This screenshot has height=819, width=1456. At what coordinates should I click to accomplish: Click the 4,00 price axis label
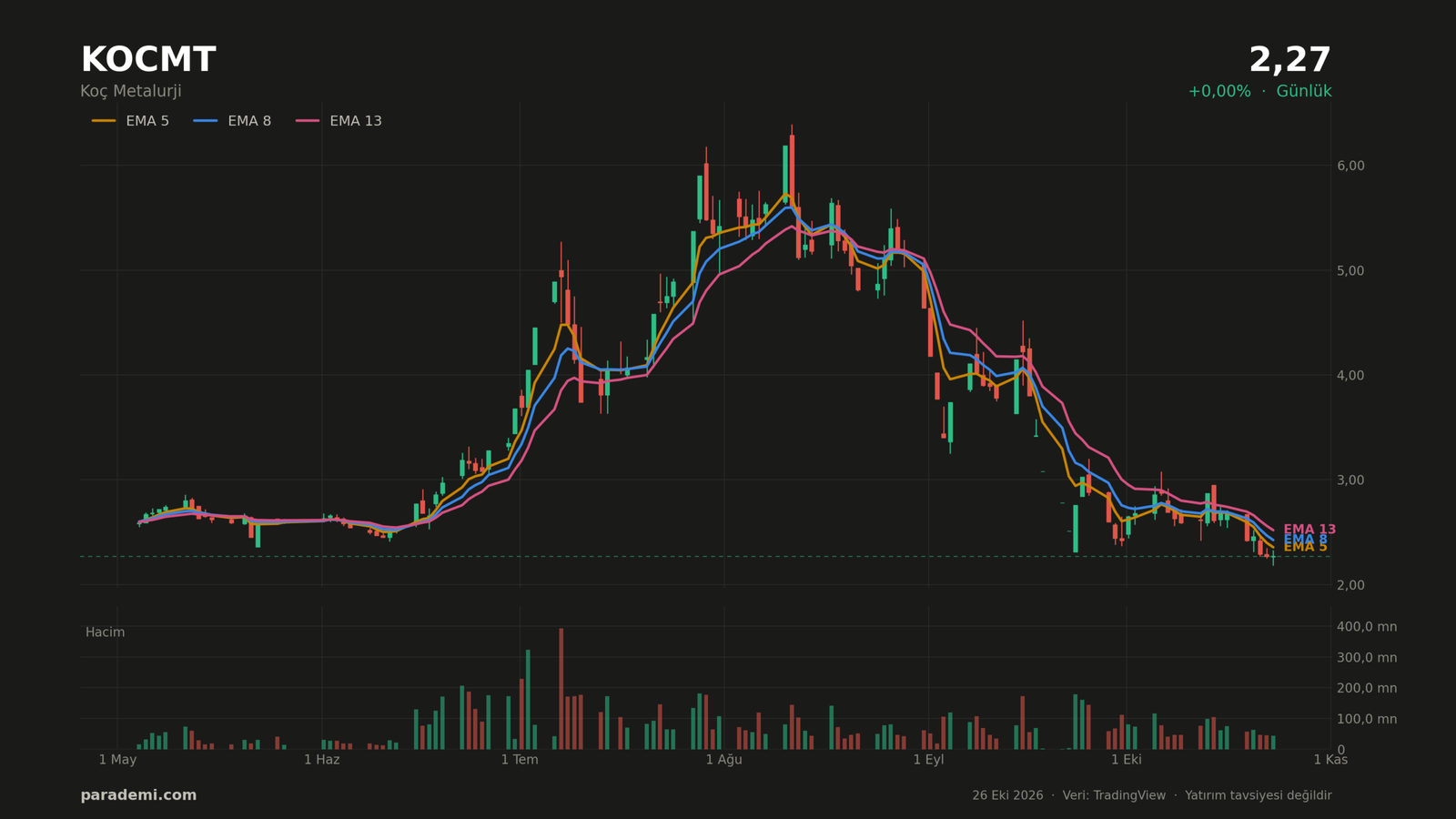click(x=1350, y=376)
